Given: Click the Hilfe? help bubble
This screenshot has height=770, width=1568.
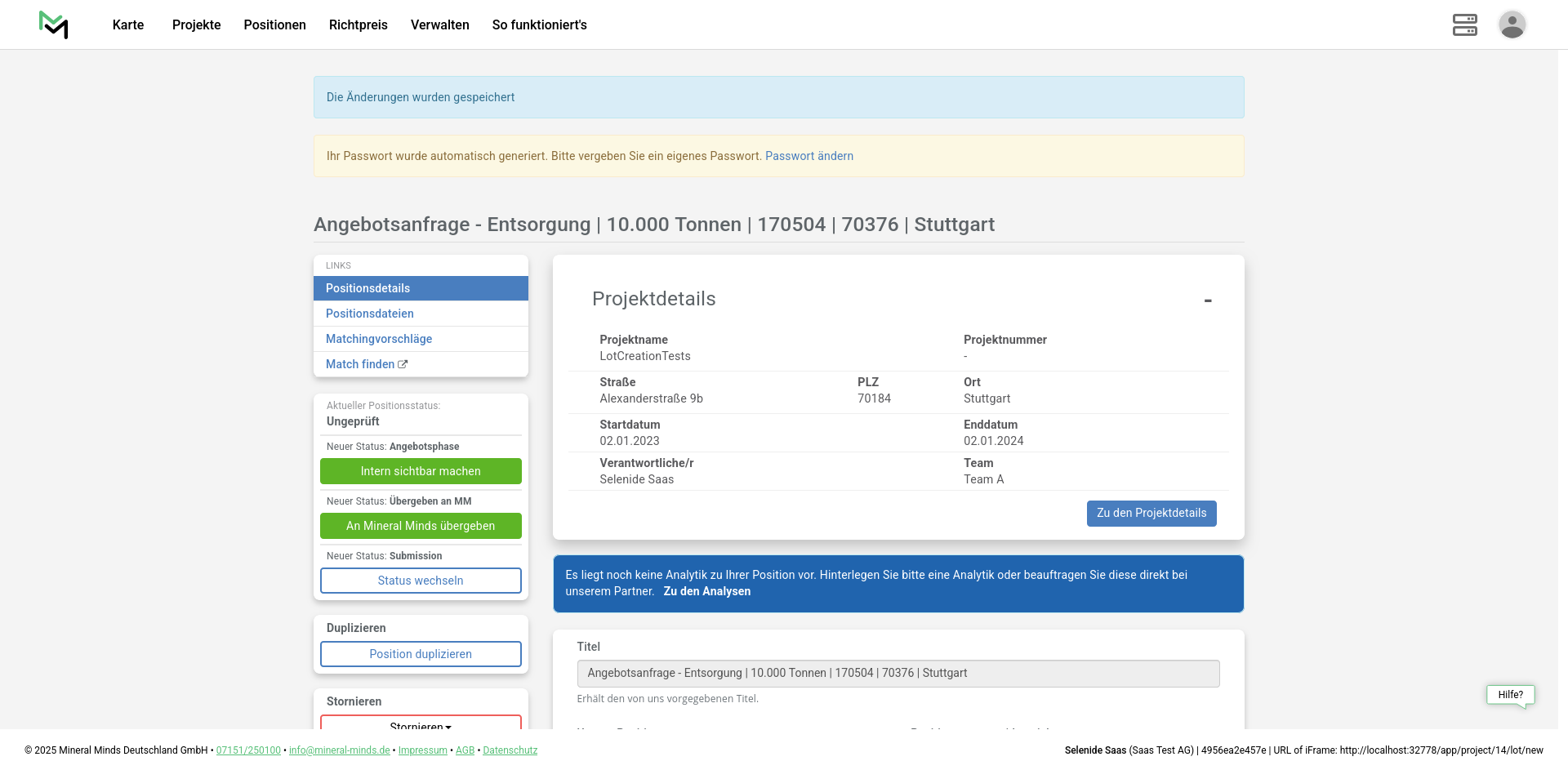Looking at the screenshot, I should (x=1510, y=695).
